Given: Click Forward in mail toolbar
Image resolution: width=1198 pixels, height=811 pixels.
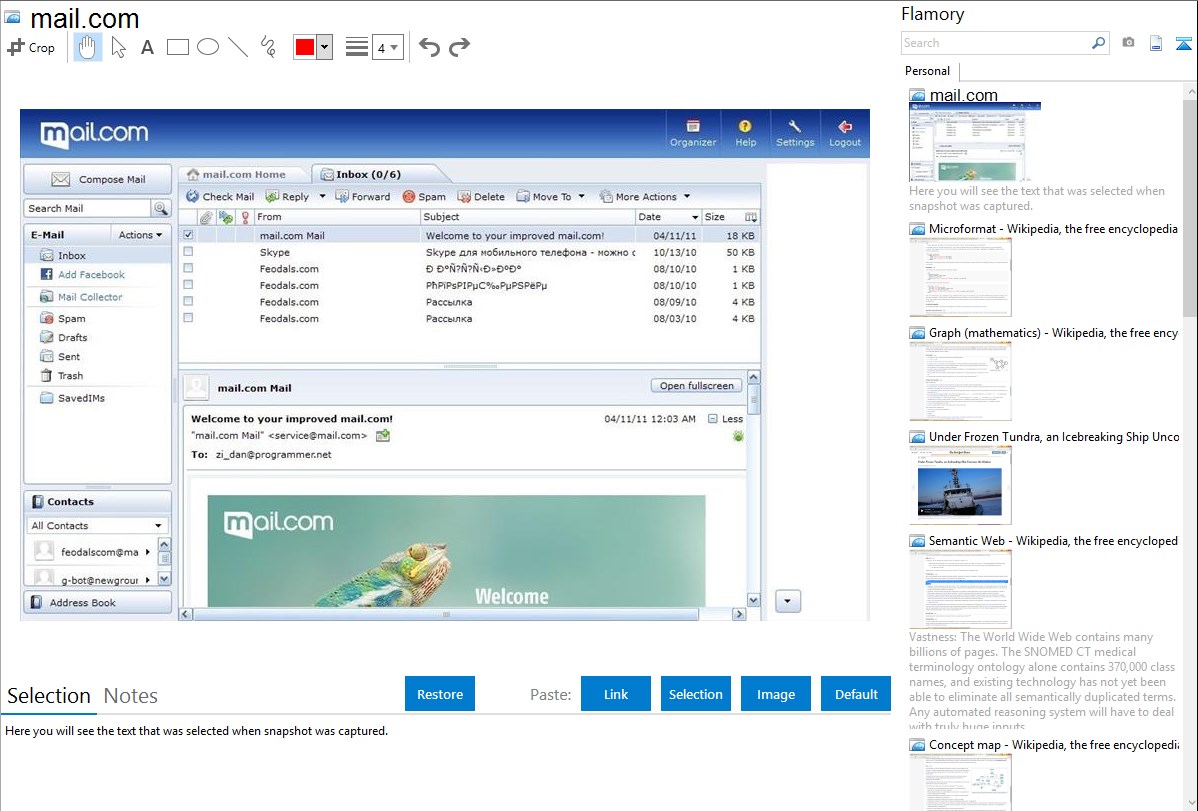Looking at the screenshot, I should pyautogui.click(x=363, y=196).
